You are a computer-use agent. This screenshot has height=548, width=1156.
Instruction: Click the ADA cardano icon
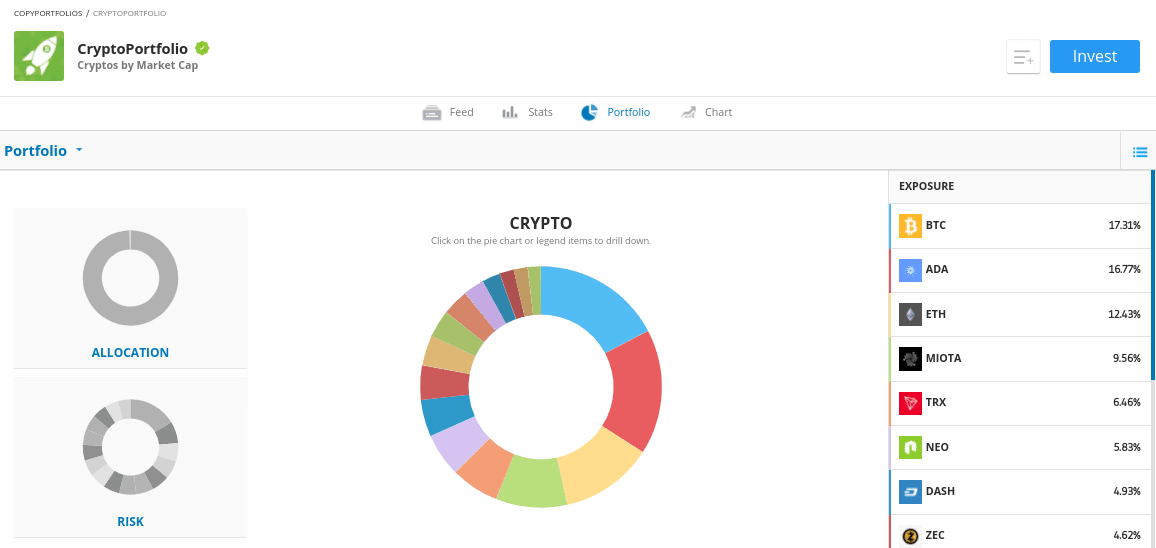pos(910,270)
